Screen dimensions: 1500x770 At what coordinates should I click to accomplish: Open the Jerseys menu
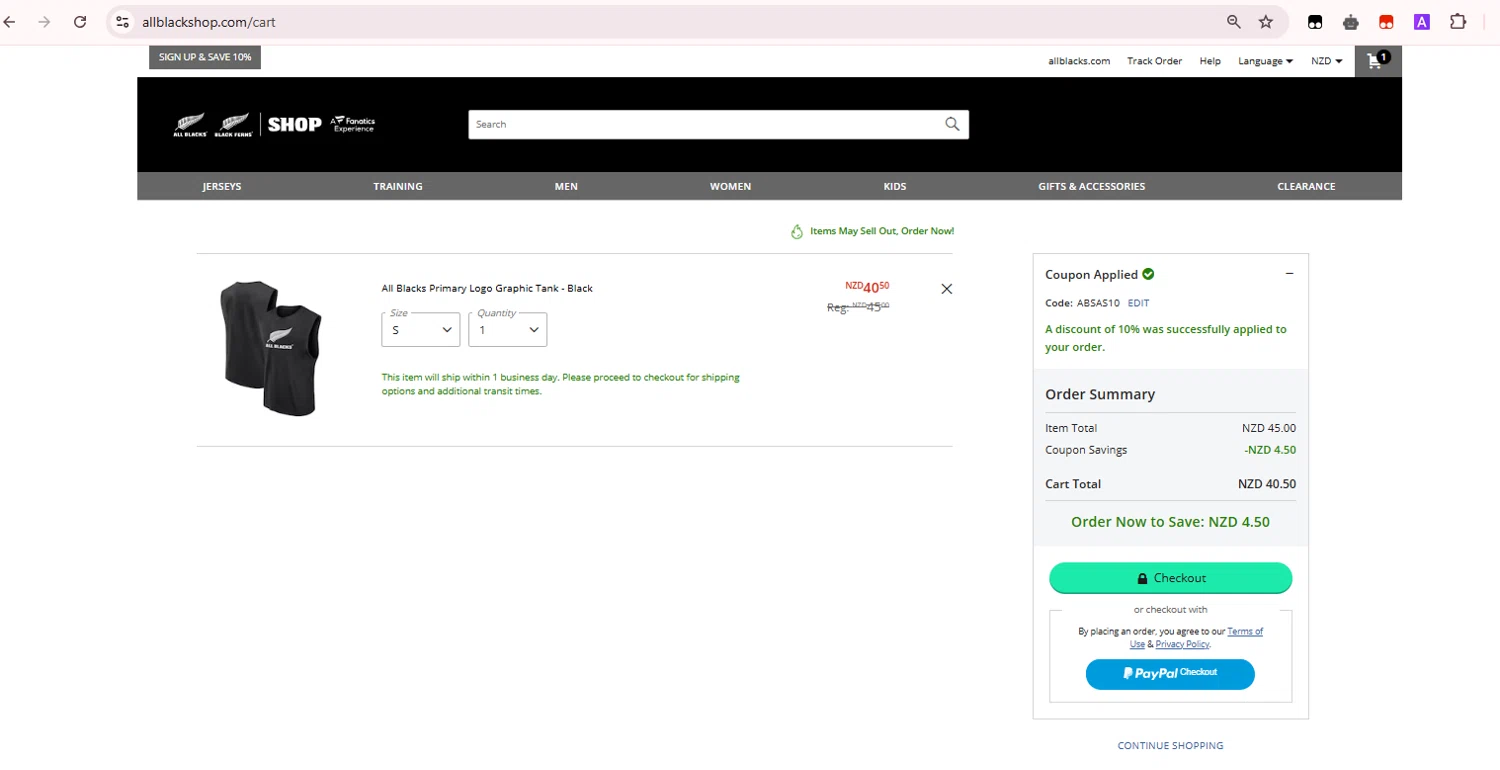222,186
